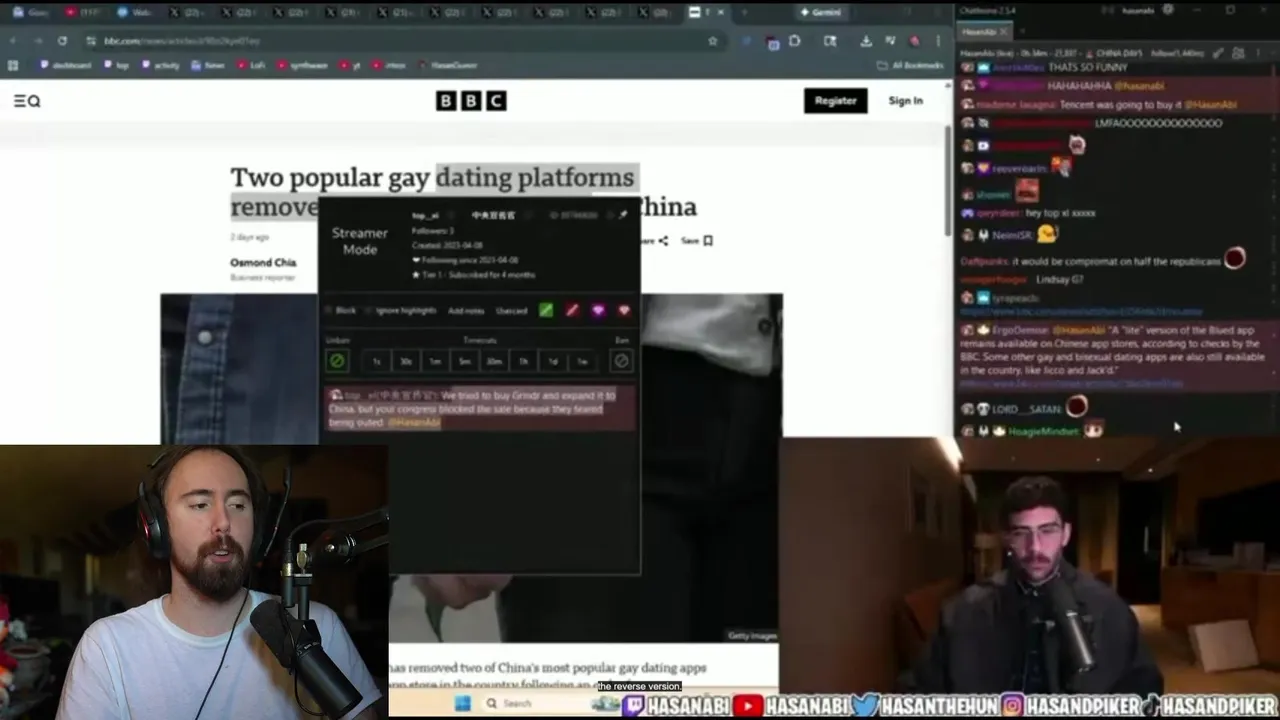The image size is (1280, 720).
Task: Open the Lofi bookmark
Action: (x=251, y=65)
